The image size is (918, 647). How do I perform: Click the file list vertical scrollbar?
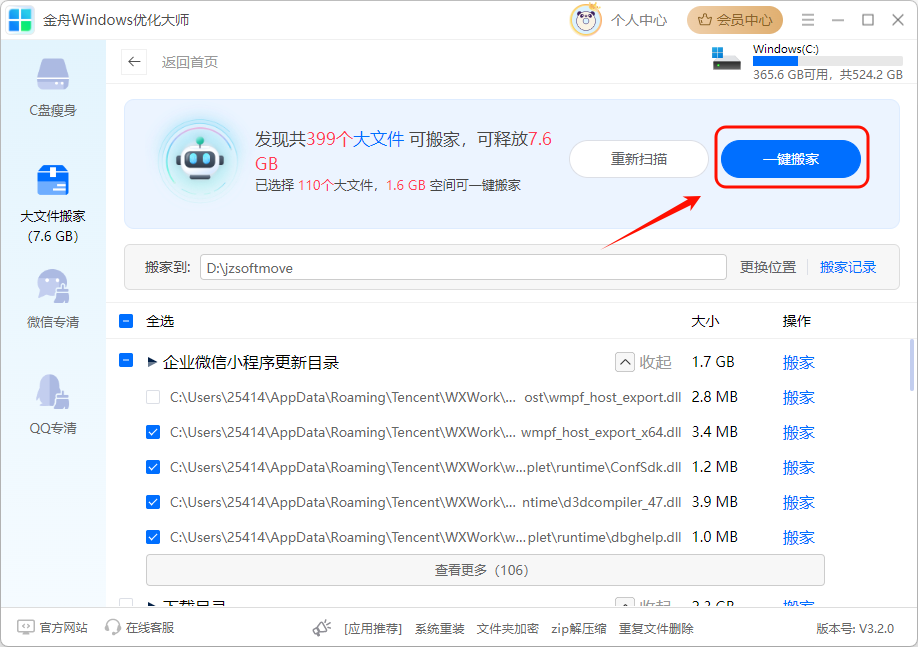pyautogui.click(x=911, y=364)
